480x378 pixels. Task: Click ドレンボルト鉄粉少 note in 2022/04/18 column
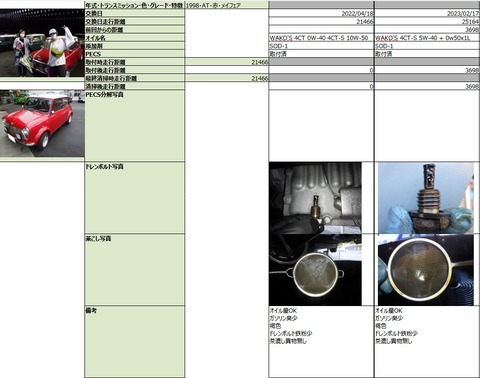[x=291, y=333]
